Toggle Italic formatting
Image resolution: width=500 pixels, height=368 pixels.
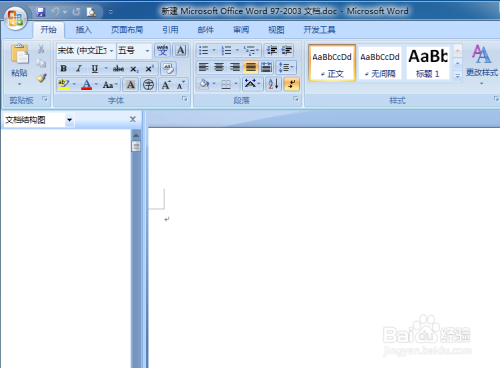79,69
